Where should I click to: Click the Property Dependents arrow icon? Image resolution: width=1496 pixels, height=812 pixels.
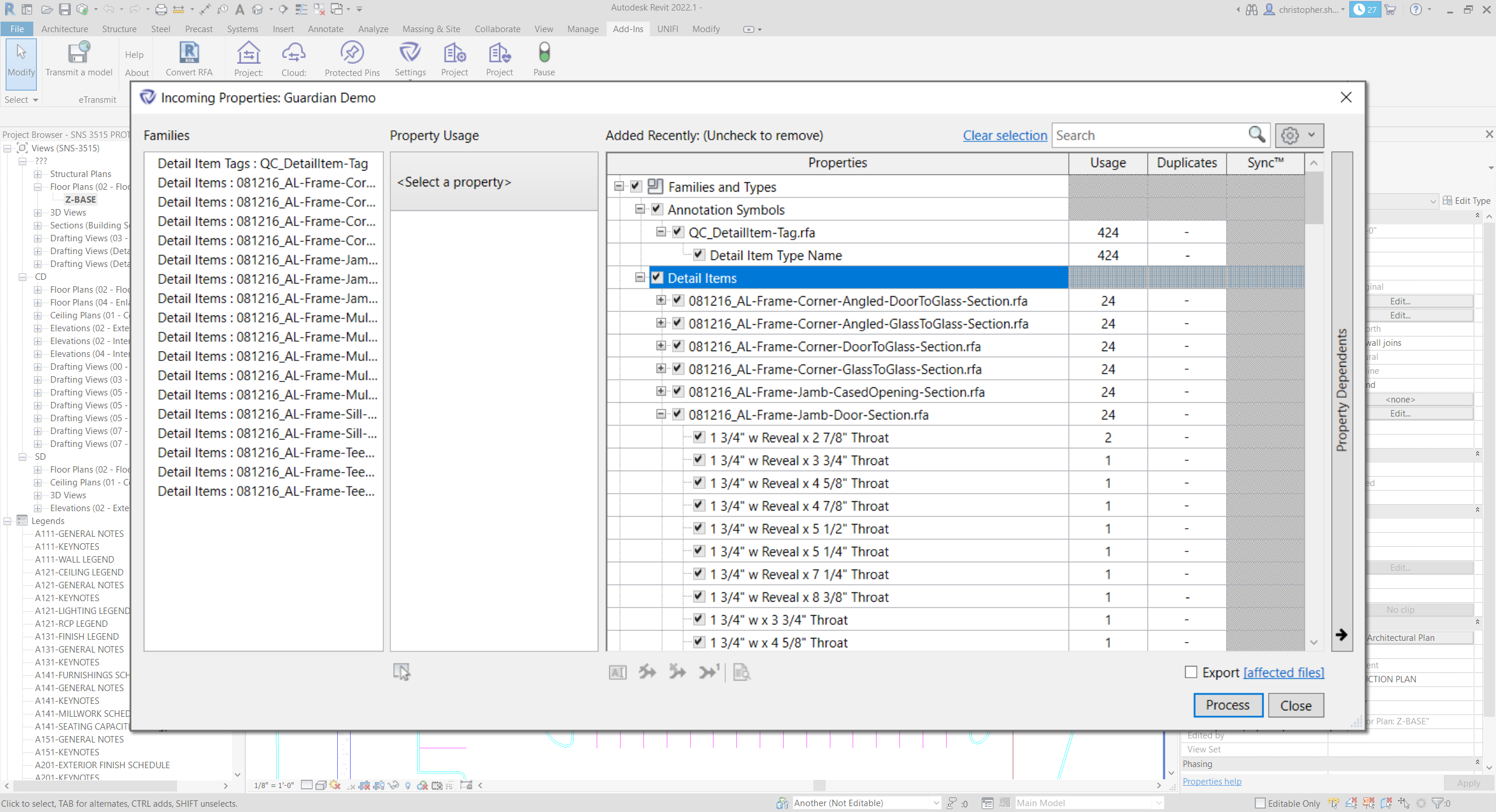[x=1341, y=634]
